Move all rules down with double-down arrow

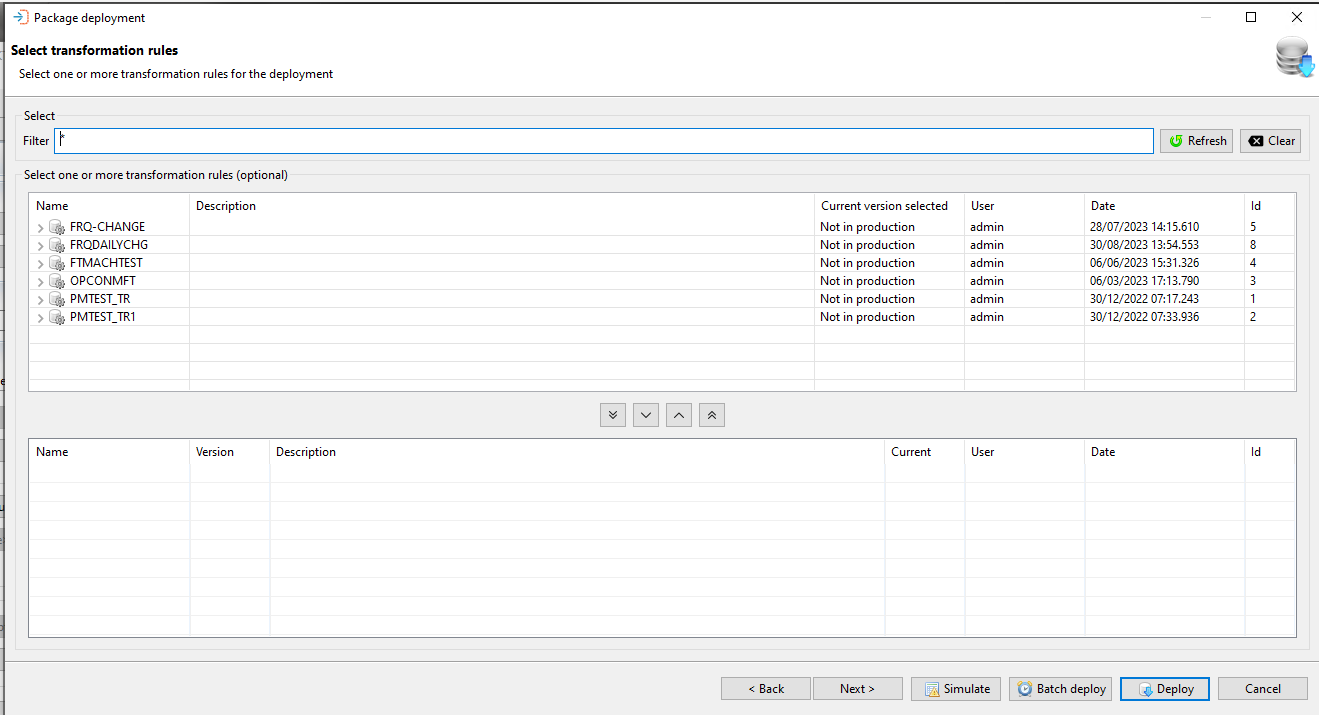[613, 415]
